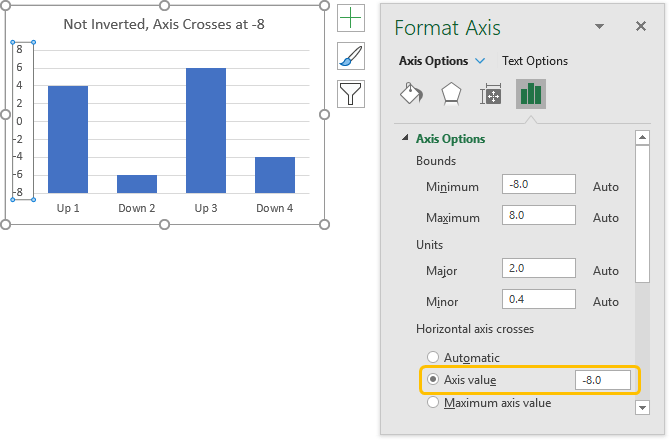The image size is (670, 440).
Task: Open Chart Styles paintbrush button
Action: tap(351, 57)
